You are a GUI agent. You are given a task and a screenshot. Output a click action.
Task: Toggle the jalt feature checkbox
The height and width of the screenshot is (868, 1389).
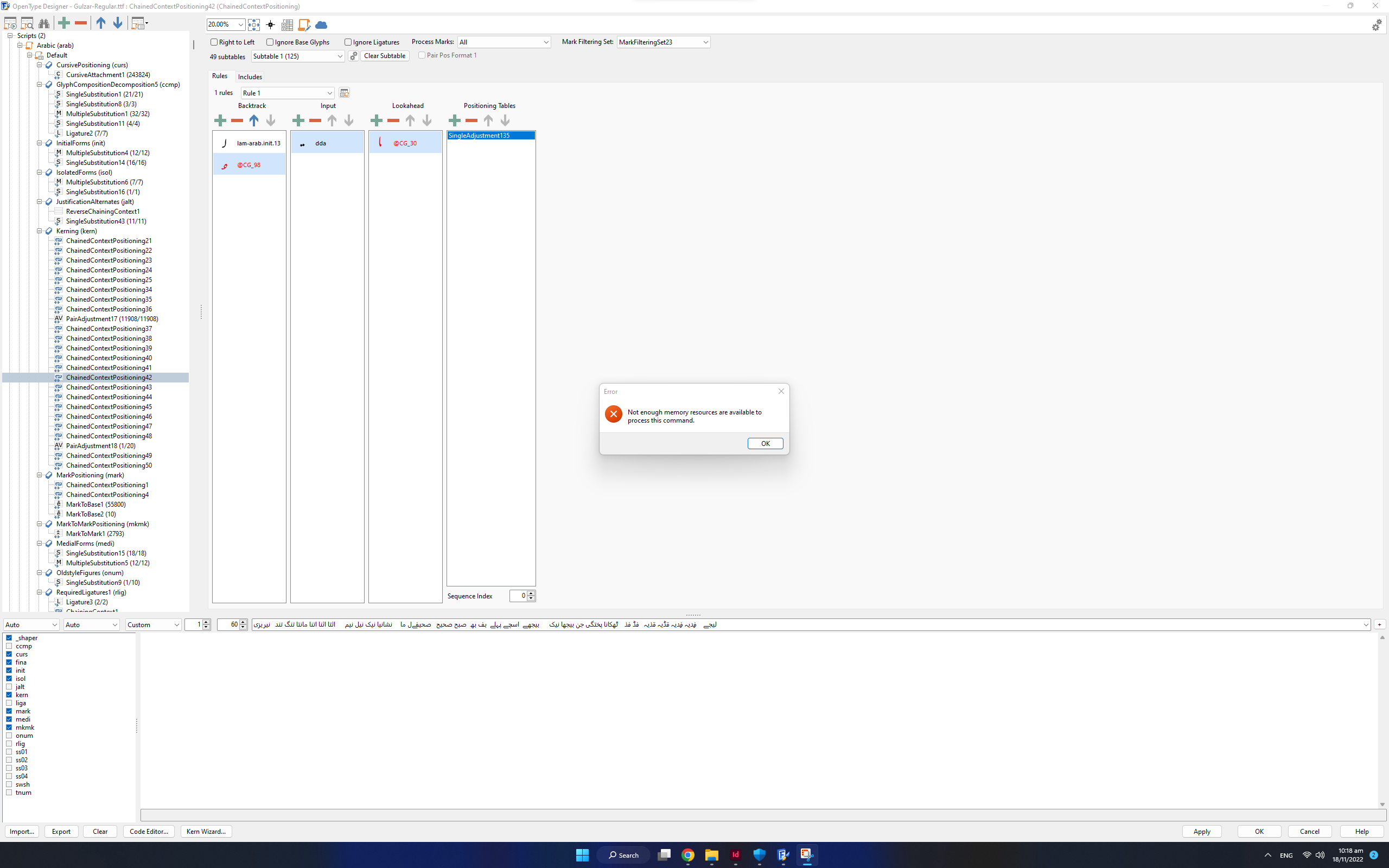(x=9, y=687)
